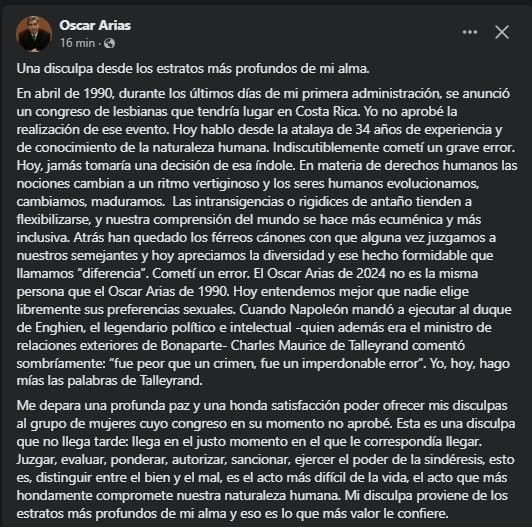Click the word "sindéresis" in the last paragraph

tap(452, 459)
